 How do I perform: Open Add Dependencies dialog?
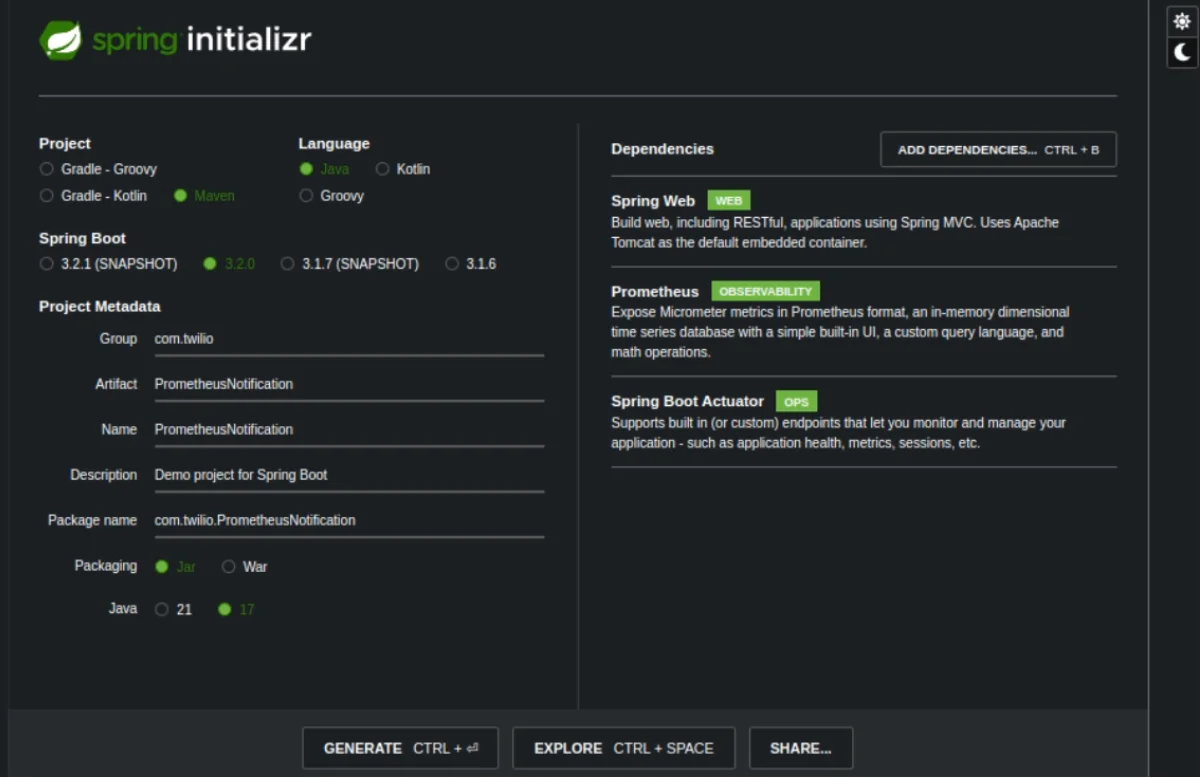tap(998, 149)
